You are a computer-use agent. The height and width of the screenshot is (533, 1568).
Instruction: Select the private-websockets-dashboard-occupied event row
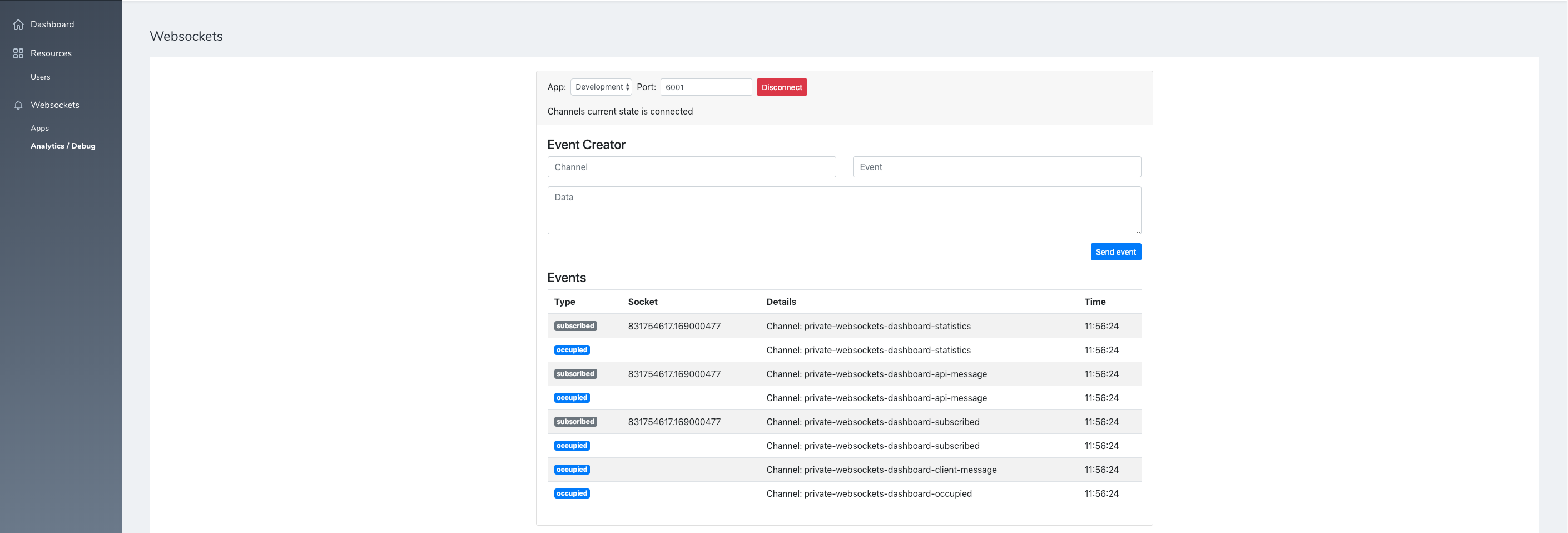coord(868,493)
